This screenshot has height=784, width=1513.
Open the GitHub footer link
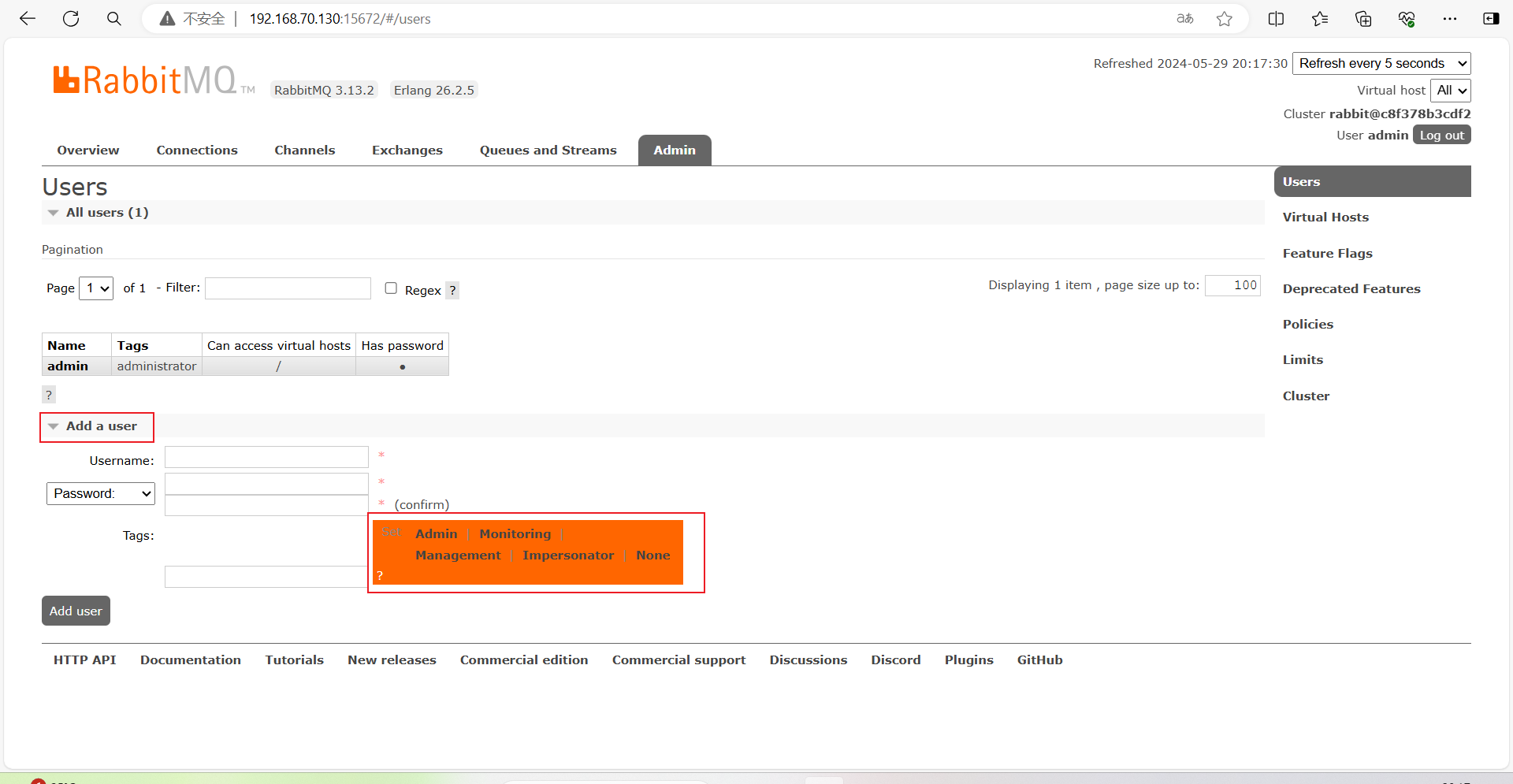point(1039,660)
